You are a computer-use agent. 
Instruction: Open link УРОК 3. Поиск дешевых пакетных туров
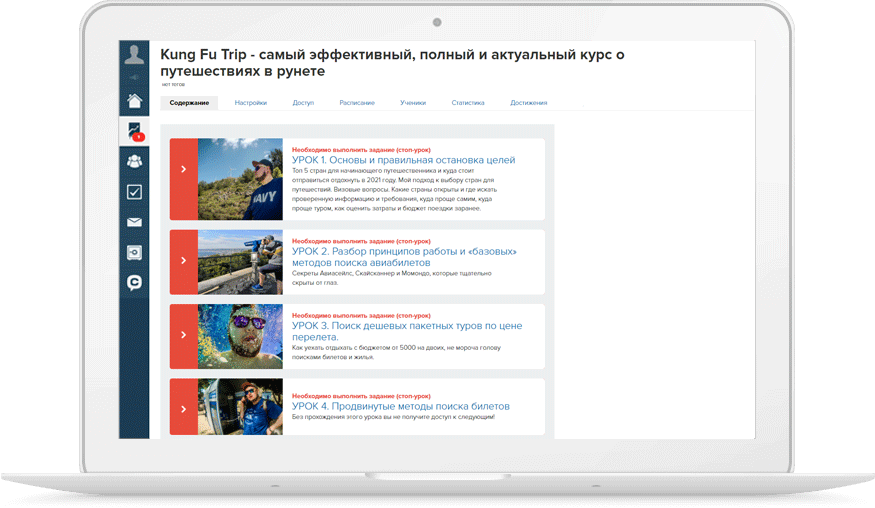[x=407, y=331]
